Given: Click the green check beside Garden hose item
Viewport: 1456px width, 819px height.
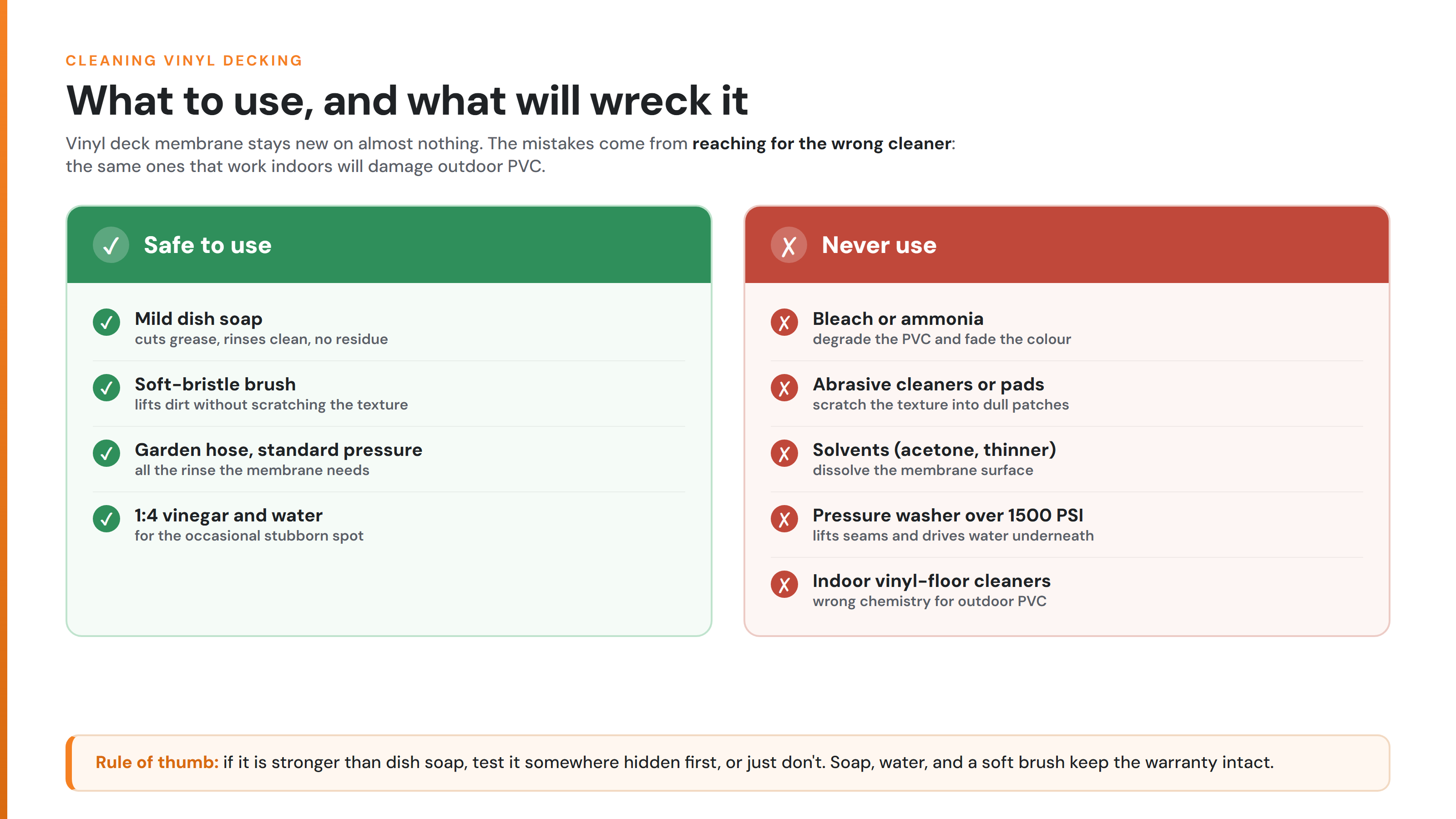Looking at the screenshot, I should [106, 453].
